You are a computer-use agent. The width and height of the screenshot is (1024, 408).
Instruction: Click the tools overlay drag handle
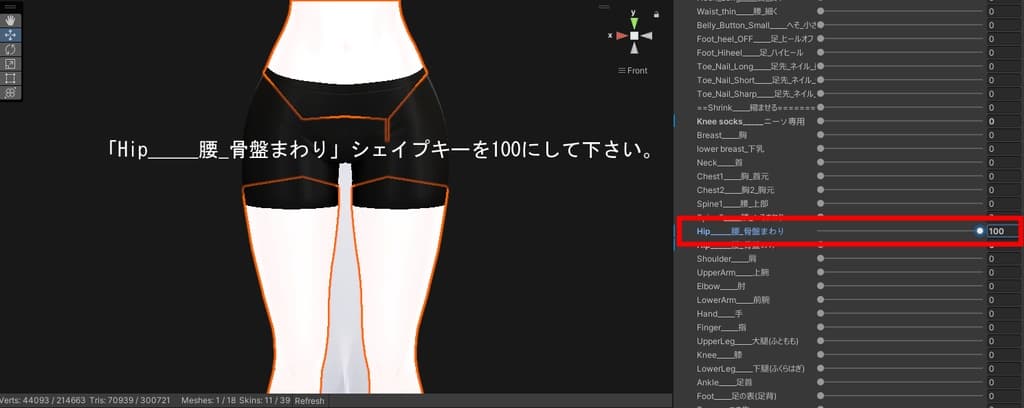coord(10,7)
